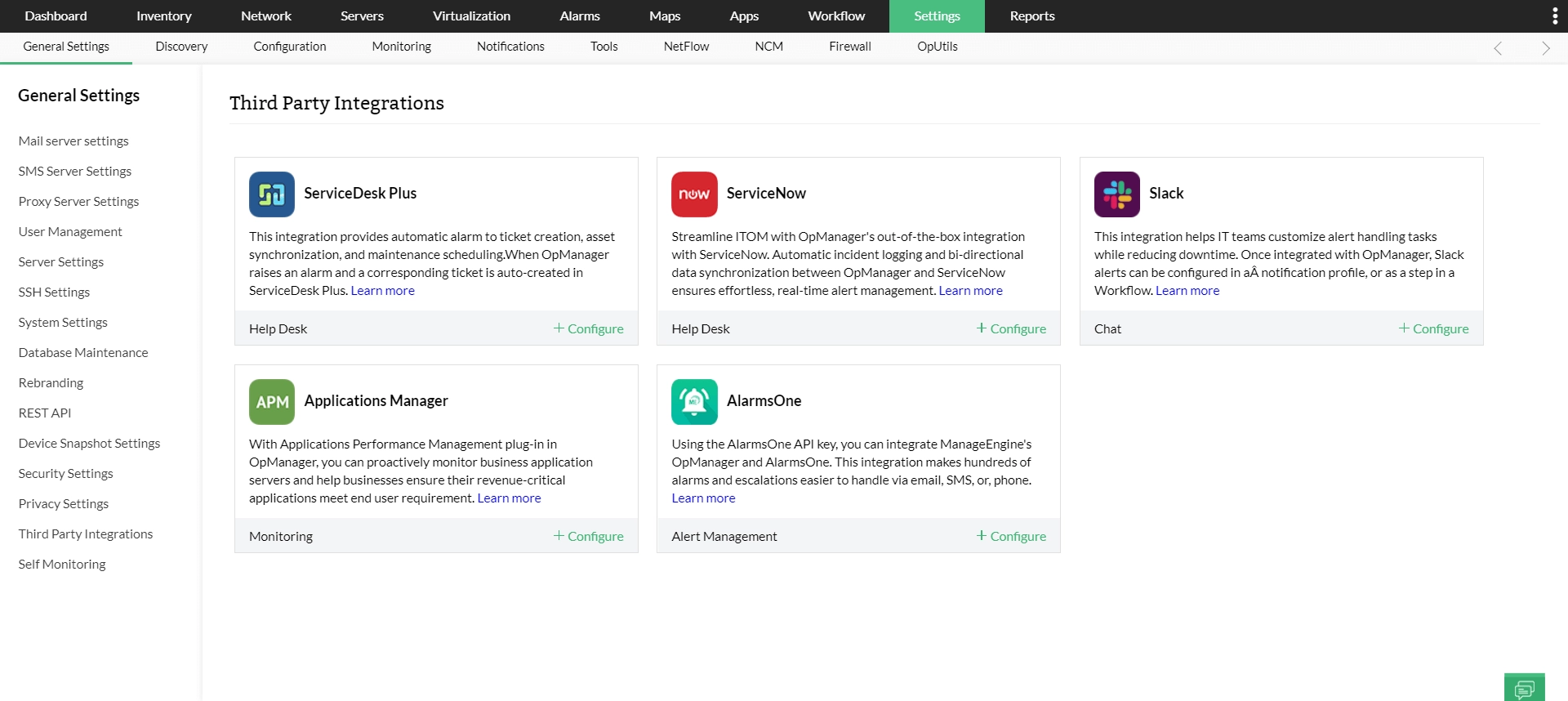
Task: Open the three-dot more options menu
Action: [x=1554, y=16]
